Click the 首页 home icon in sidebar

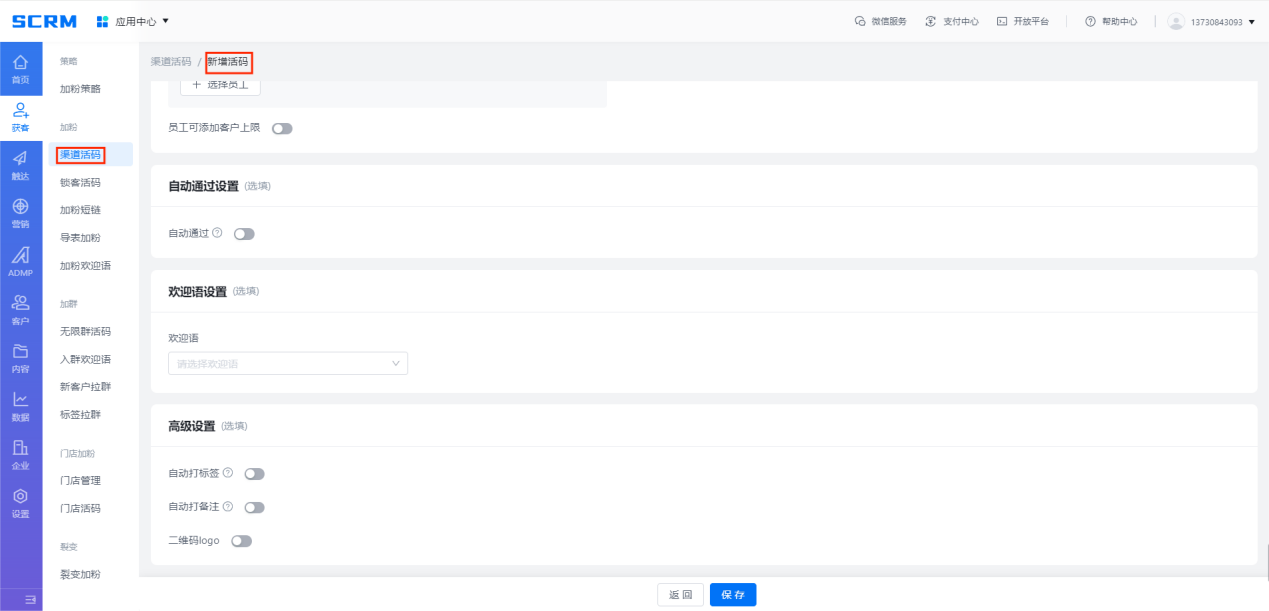(20, 68)
